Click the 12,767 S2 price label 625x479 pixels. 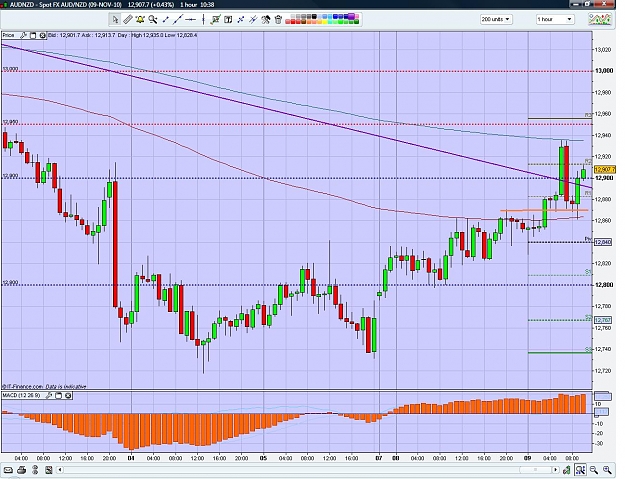(x=603, y=320)
